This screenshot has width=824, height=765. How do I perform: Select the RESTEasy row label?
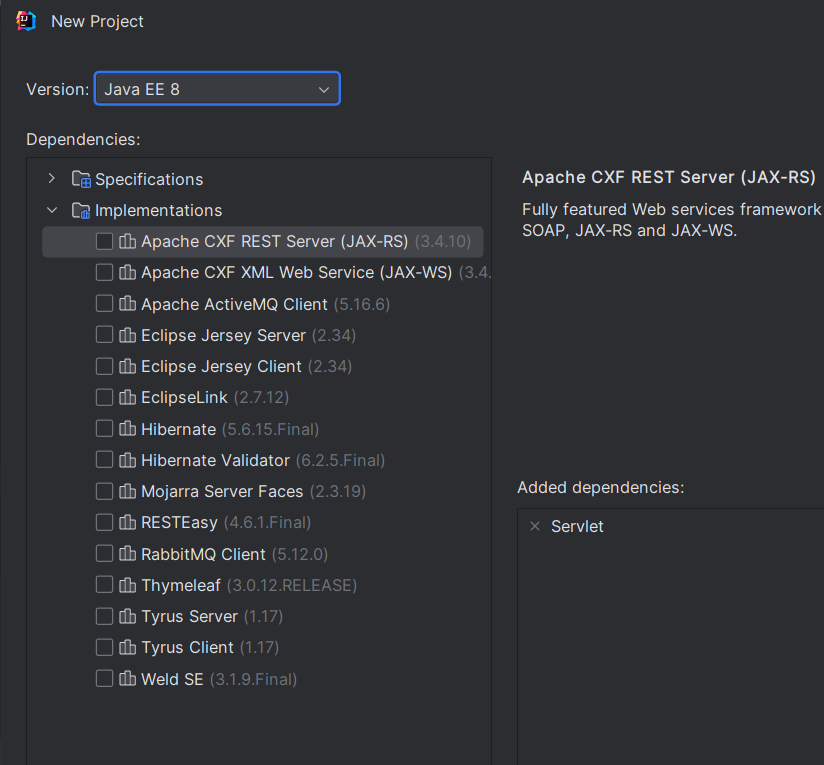tap(179, 522)
